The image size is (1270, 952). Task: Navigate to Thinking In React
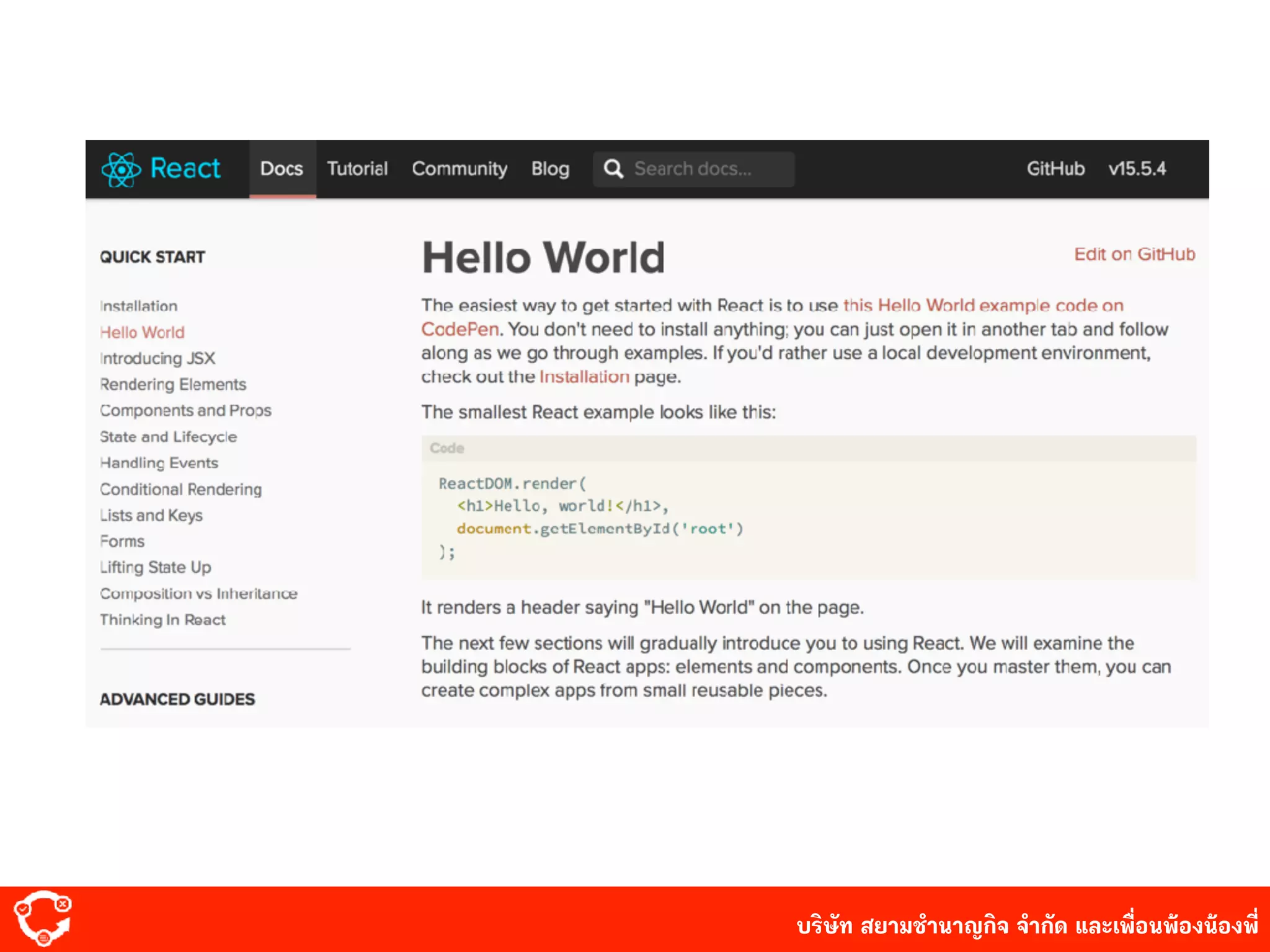pyautogui.click(x=162, y=620)
